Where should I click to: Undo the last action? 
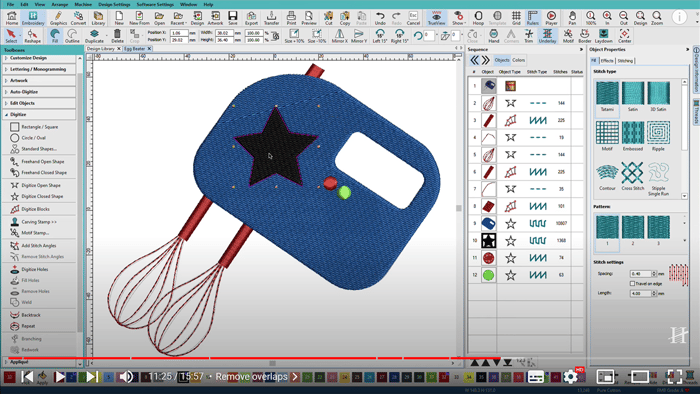click(380, 18)
